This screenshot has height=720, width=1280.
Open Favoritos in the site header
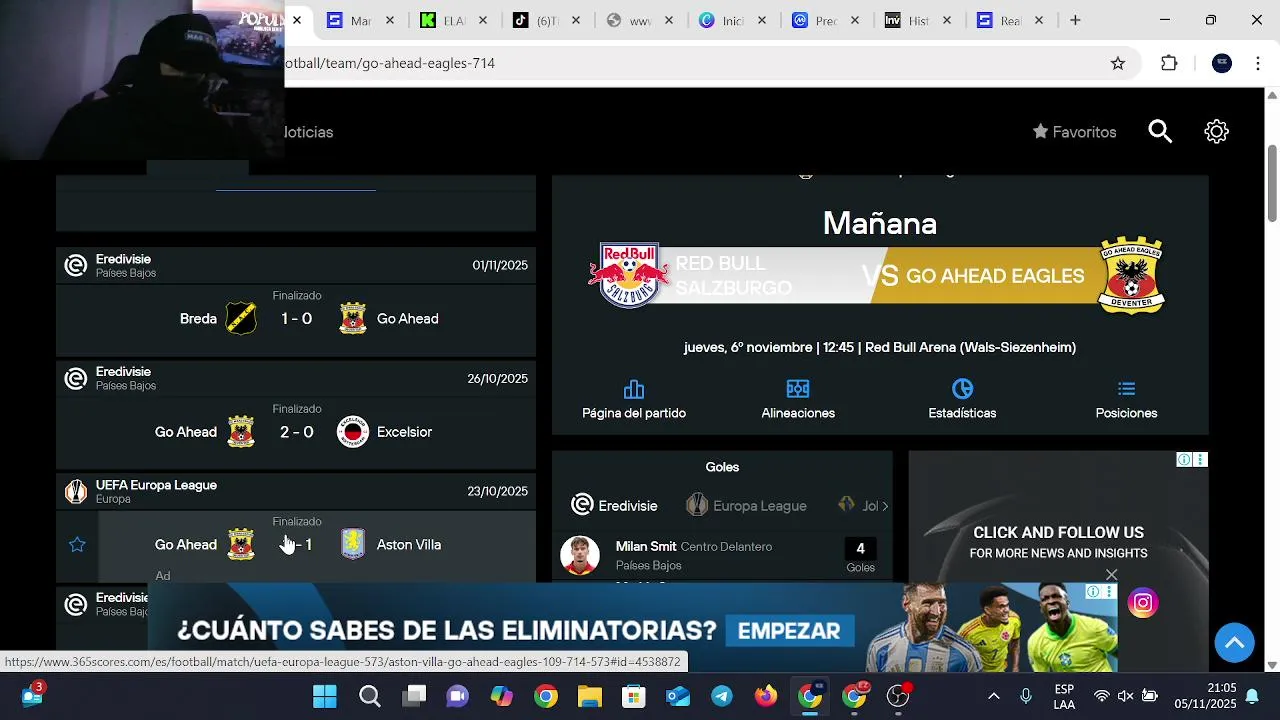[1074, 132]
